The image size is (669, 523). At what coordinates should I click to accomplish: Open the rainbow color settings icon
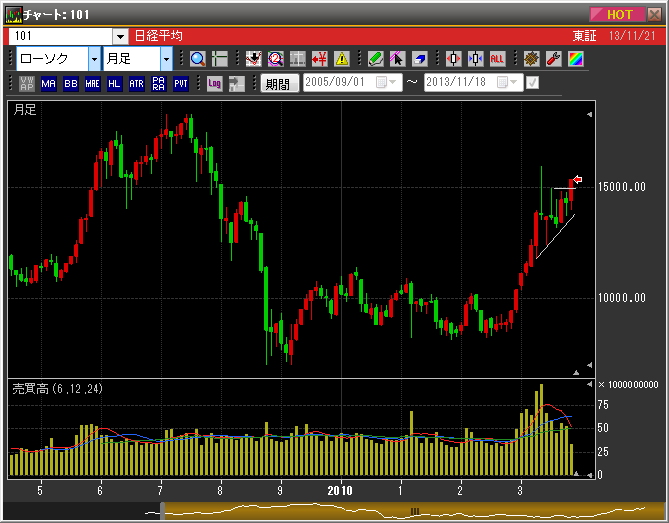point(575,59)
